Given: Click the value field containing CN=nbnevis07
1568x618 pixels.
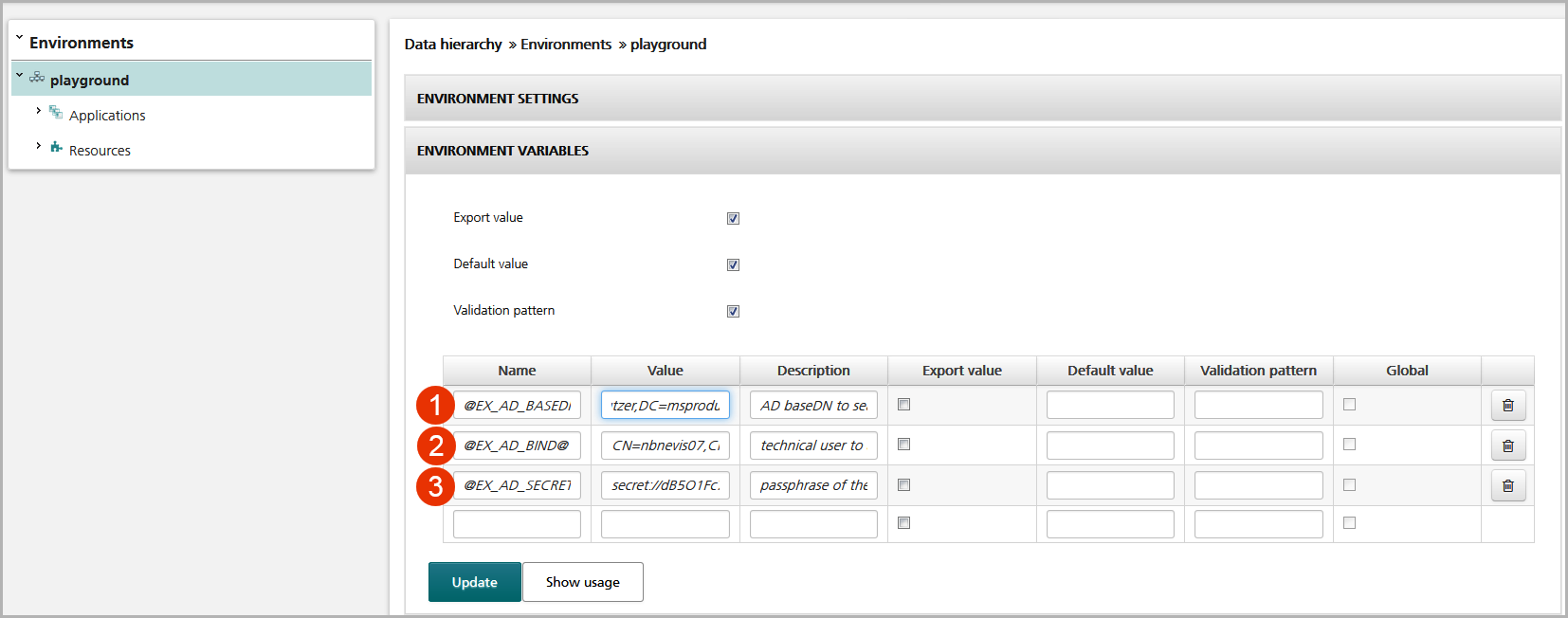Looking at the screenshot, I should tap(665, 445).
